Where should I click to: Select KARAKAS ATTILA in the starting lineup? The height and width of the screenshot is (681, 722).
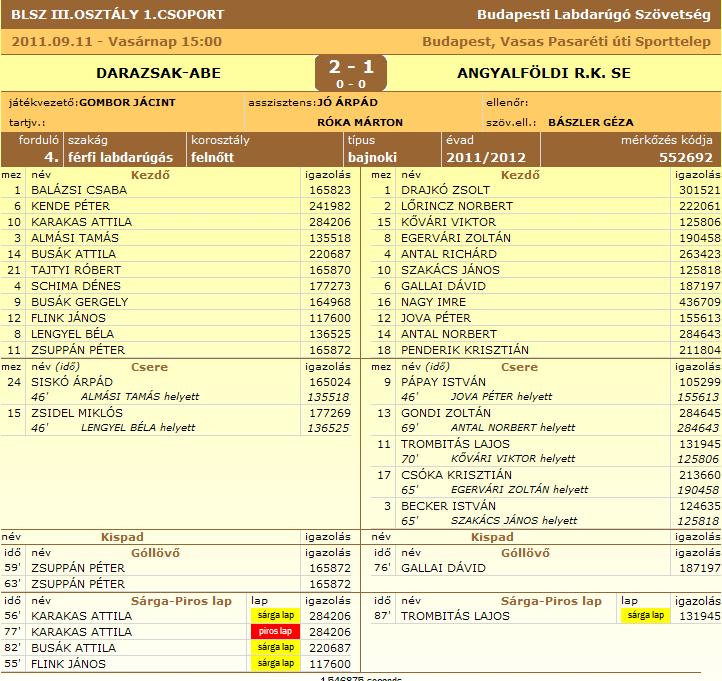pyautogui.click(x=82, y=222)
